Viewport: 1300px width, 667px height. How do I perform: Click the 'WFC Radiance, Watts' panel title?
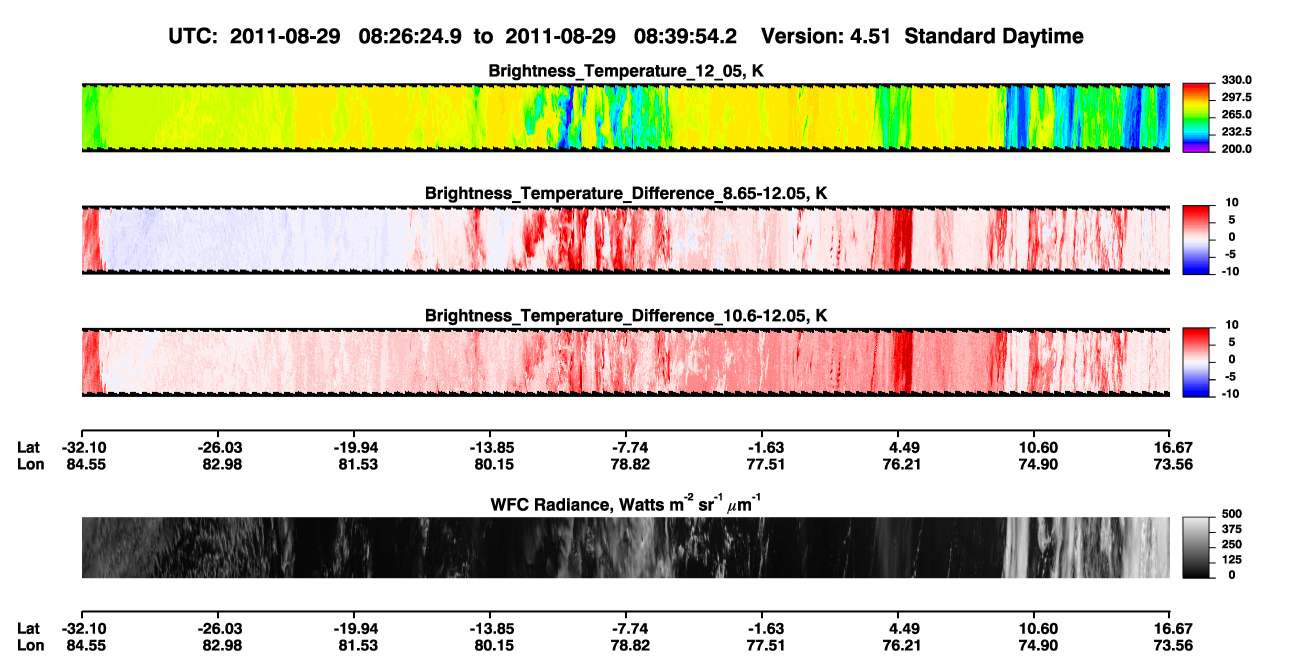[x=625, y=503]
